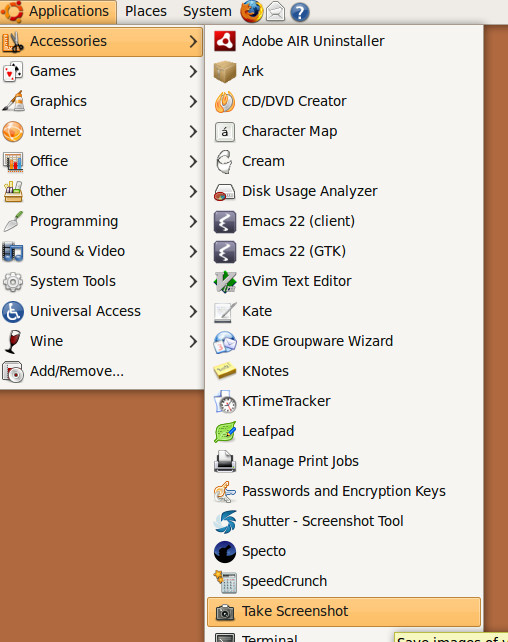The width and height of the screenshot is (508, 642).
Task: Expand the Other submenu arrow
Action: (x=193, y=191)
